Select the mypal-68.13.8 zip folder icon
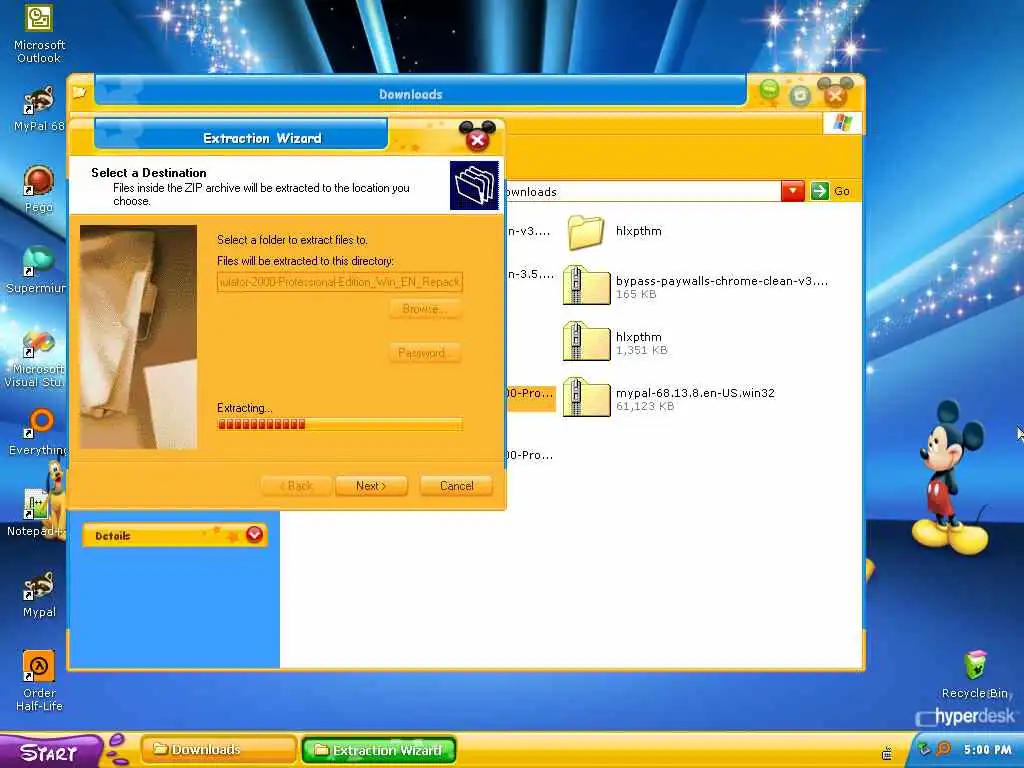 click(586, 397)
